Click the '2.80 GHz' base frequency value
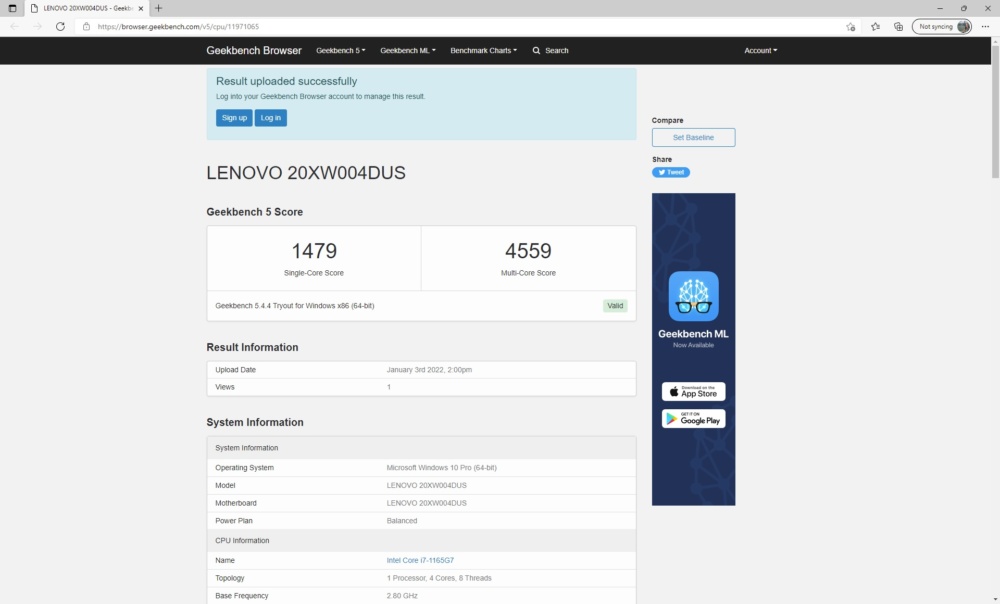 pos(402,596)
